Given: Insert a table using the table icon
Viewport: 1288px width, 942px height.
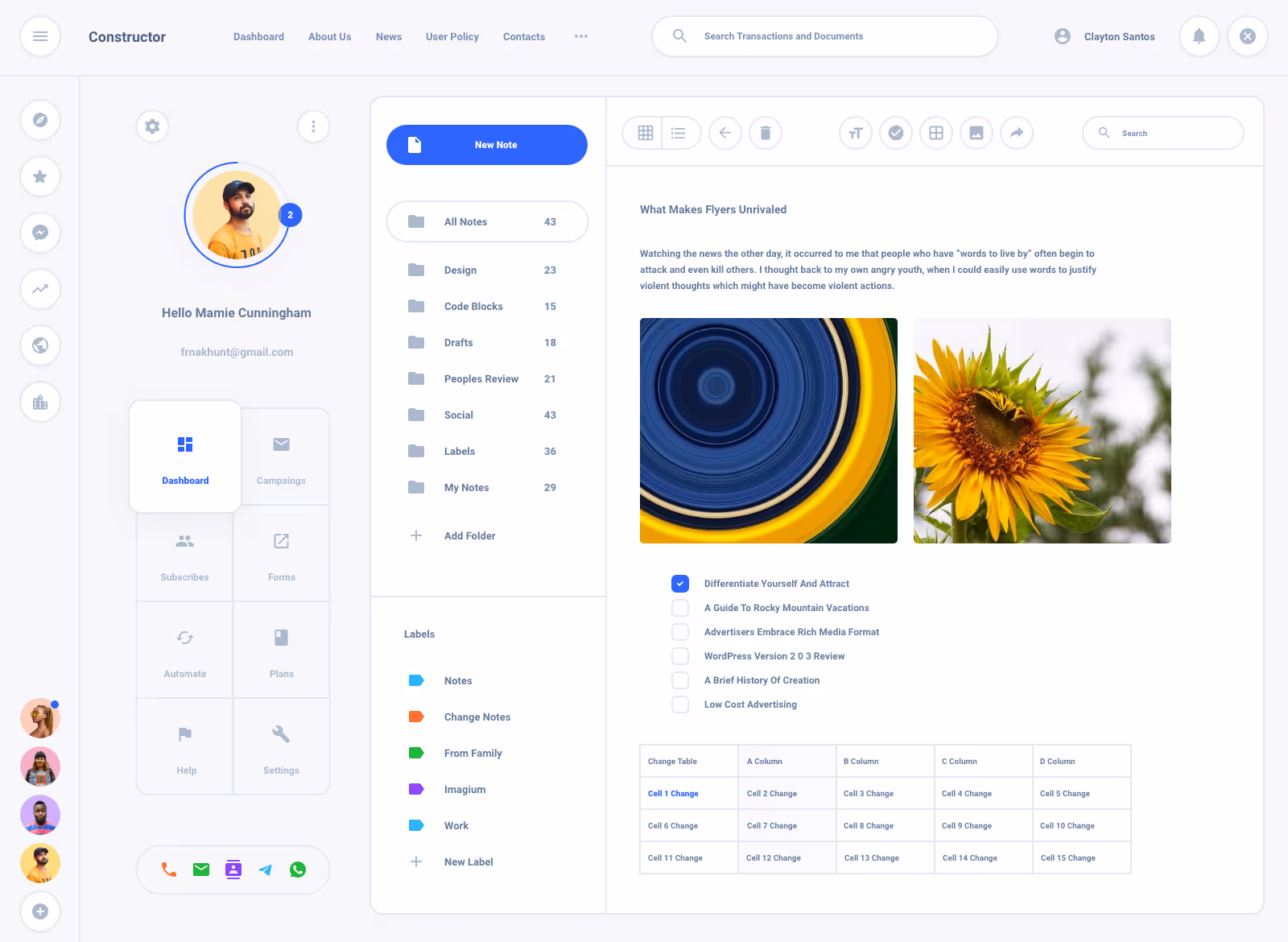Looking at the screenshot, I should [x=935, y=133].
